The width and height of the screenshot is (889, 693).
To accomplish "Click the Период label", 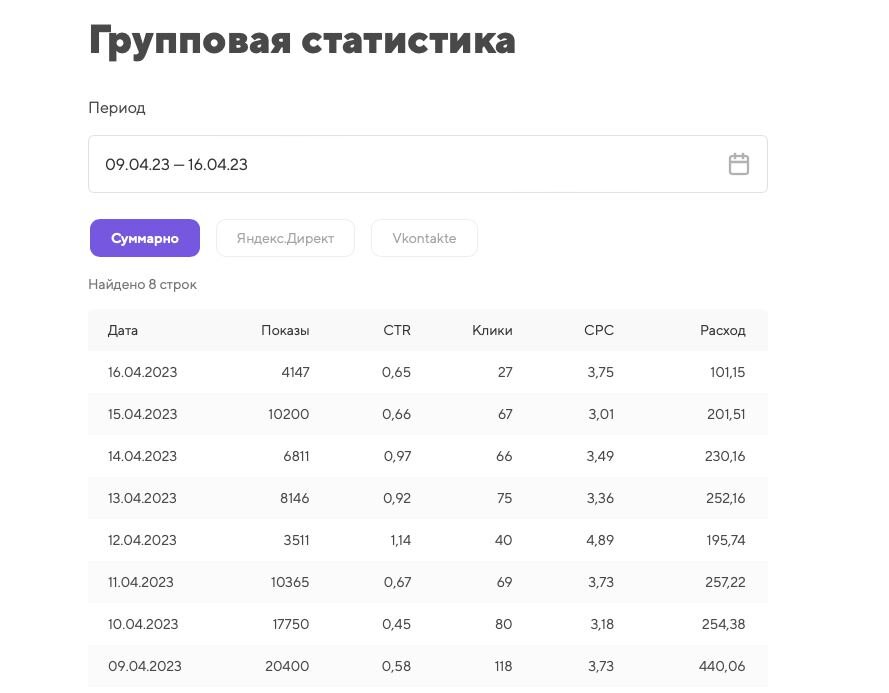I will pyautogui.click(x=117, y=108).
